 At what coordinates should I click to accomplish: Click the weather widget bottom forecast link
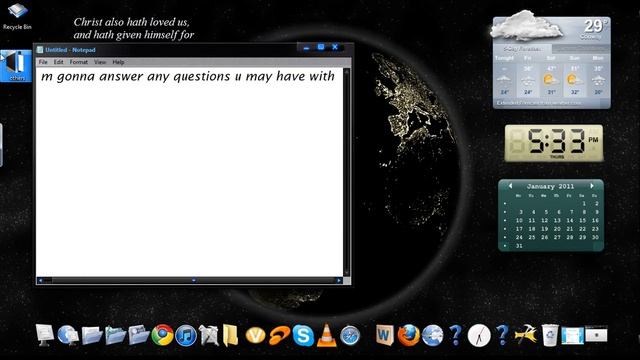pos(539,103)
